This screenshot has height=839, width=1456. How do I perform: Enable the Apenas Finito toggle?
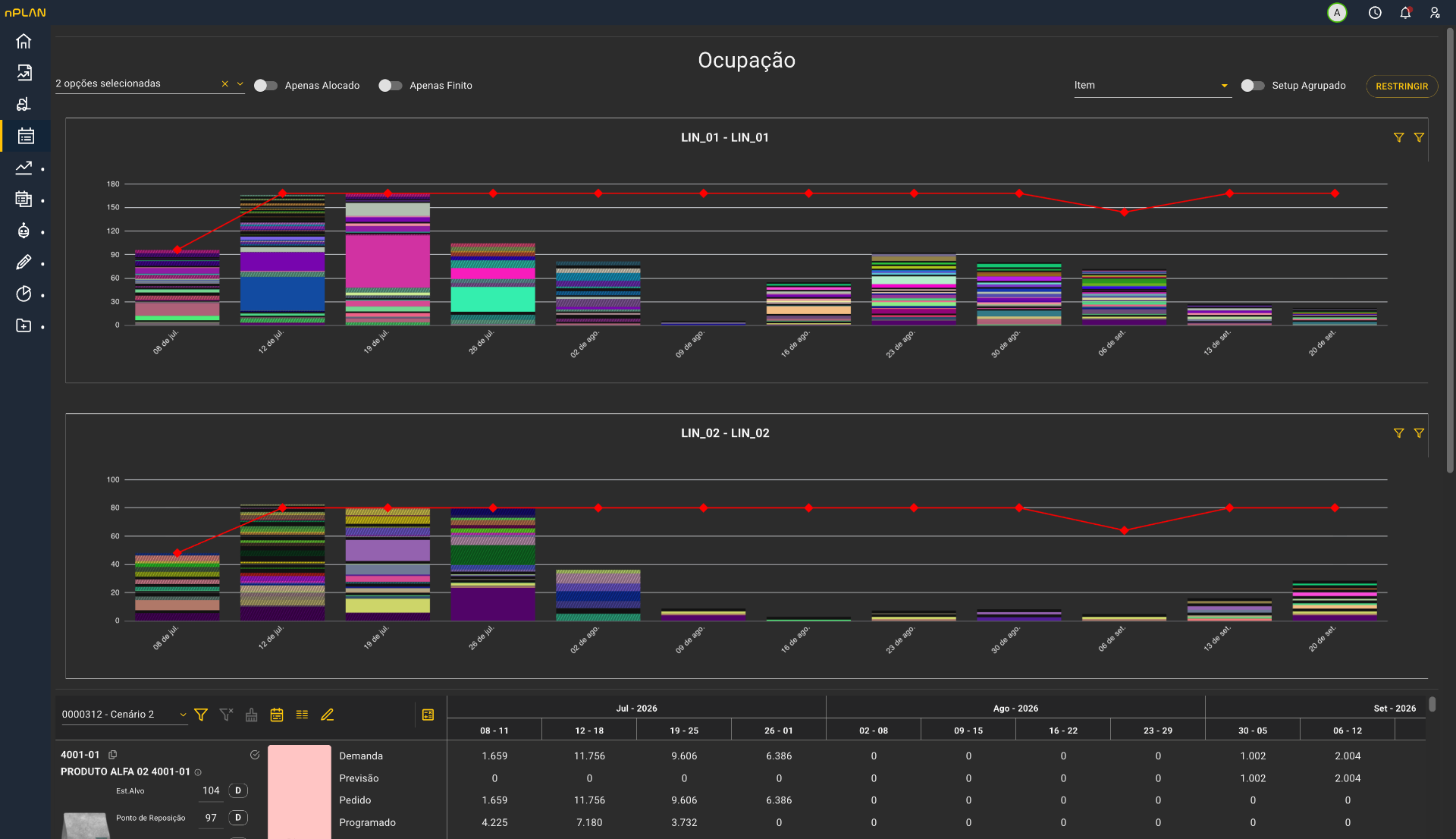390,86
